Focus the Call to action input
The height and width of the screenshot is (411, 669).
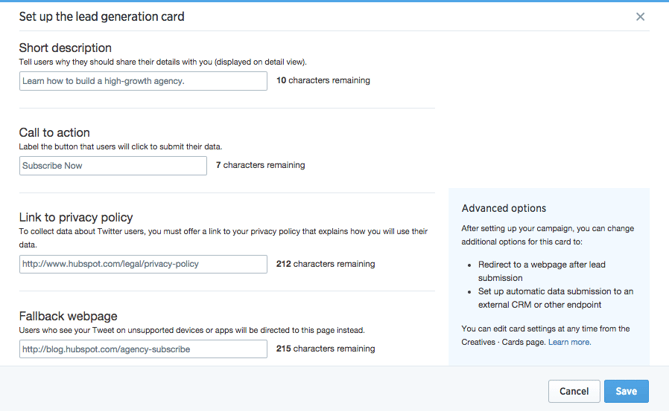(x=113, y=165)
